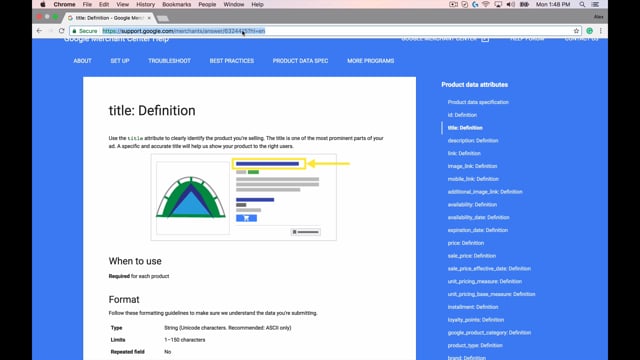The width and height of the screenshot is (640, 360).
Task: Open the File menu
Action: point(87,4)
